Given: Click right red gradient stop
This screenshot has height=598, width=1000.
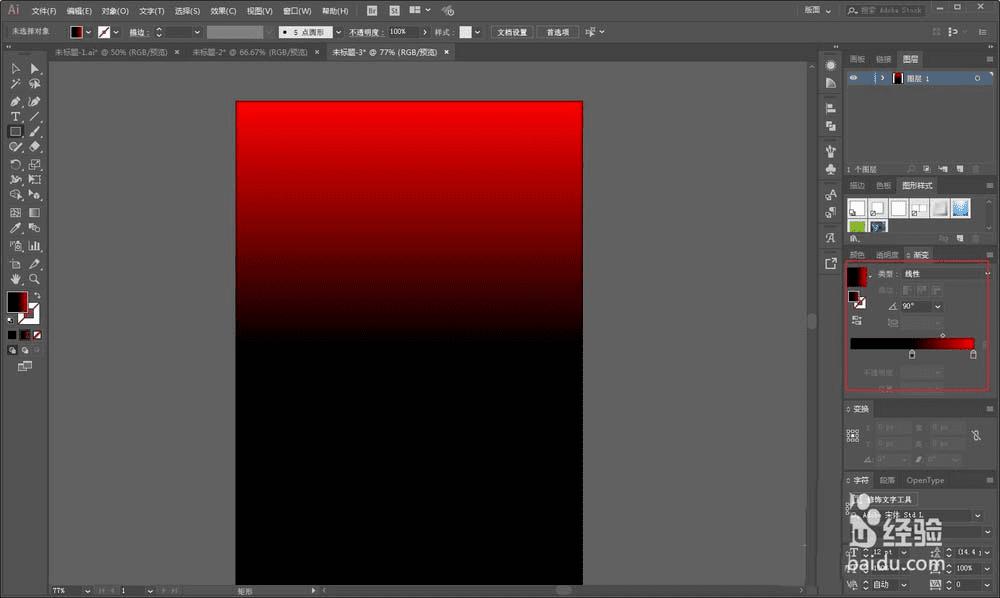Looking at the screenshot, I should 973,354.
